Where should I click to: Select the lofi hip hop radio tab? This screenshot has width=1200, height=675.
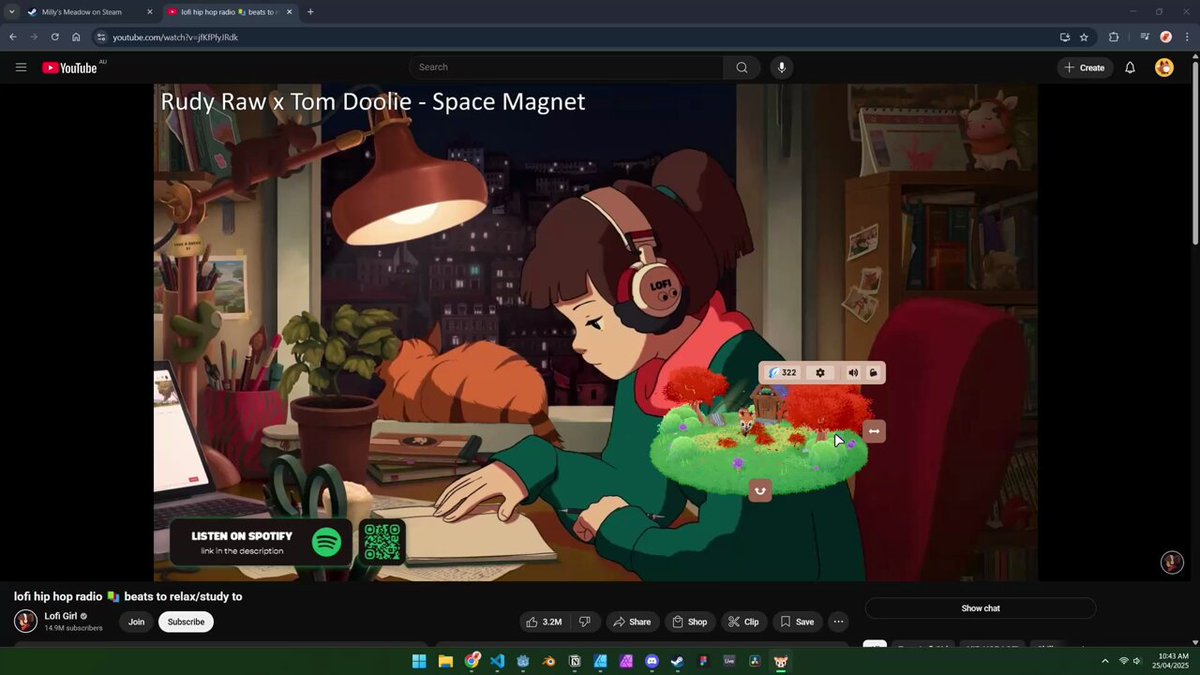(229, 12)
